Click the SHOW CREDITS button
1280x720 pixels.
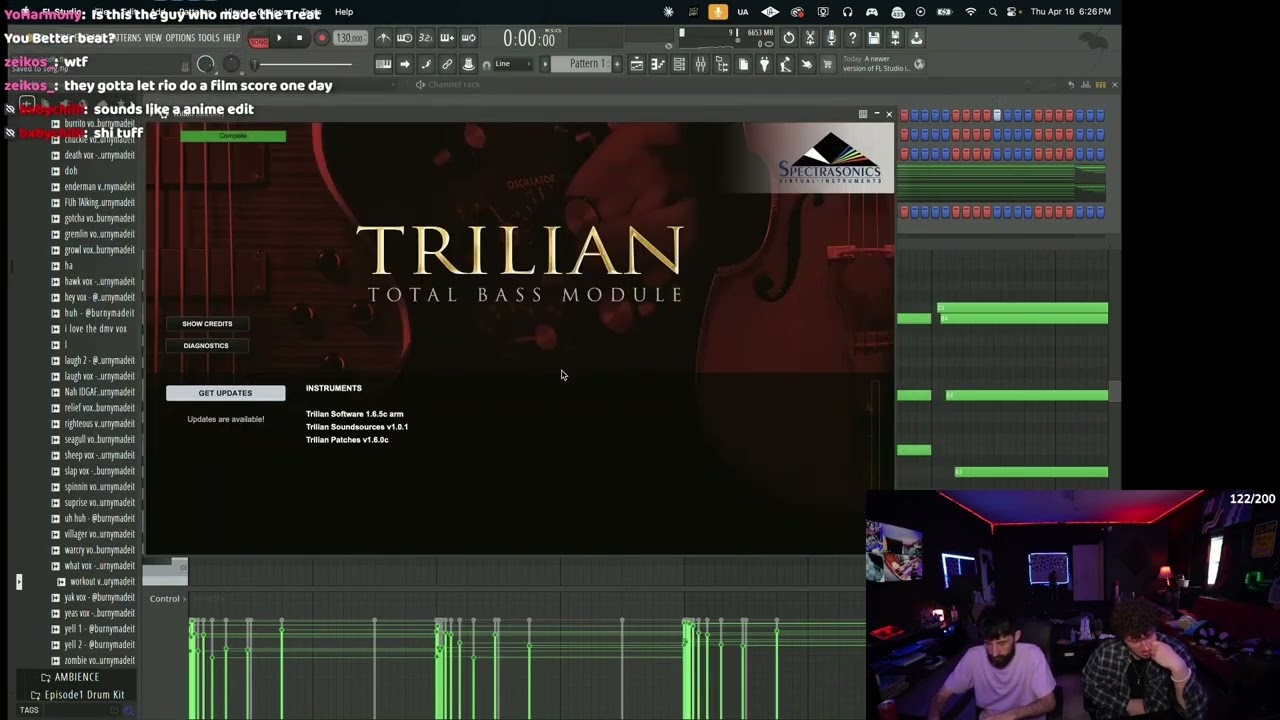(x=207, y=324)
